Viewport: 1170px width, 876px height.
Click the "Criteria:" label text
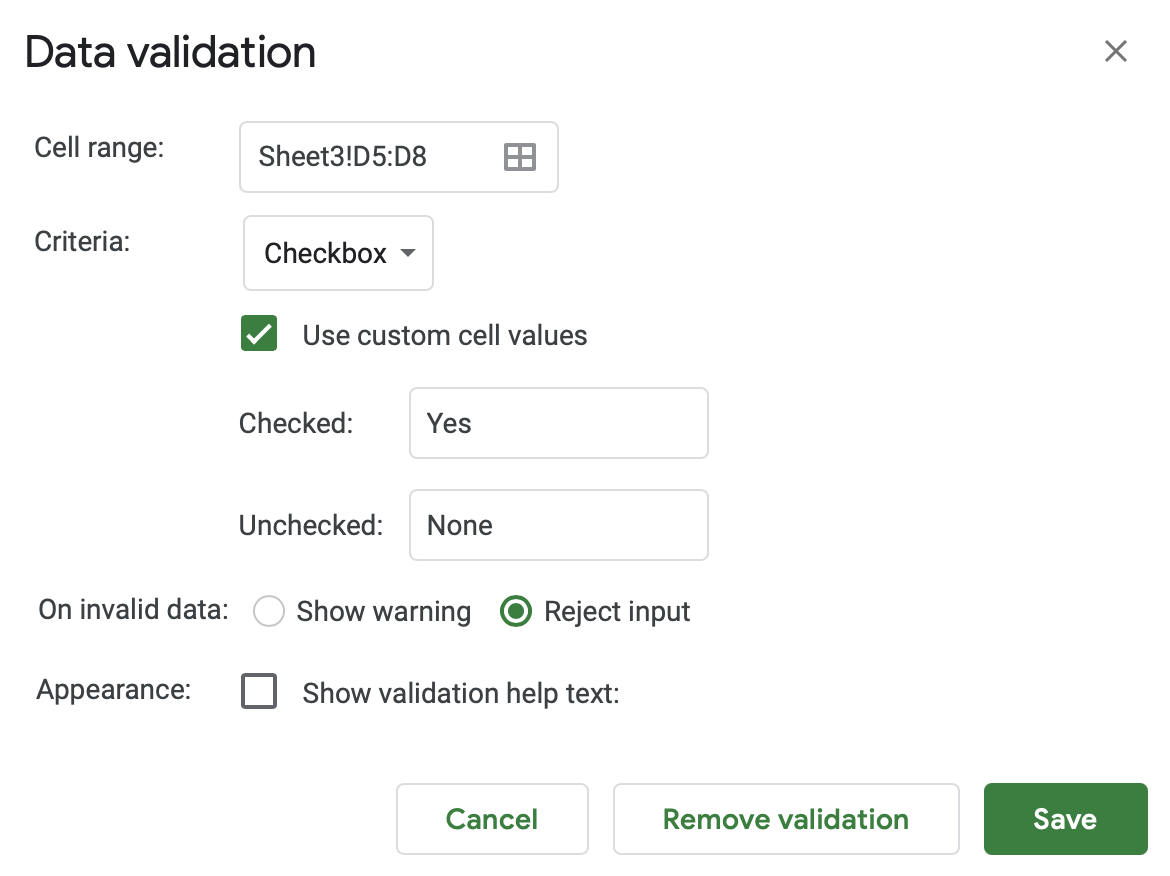[82, 242]
